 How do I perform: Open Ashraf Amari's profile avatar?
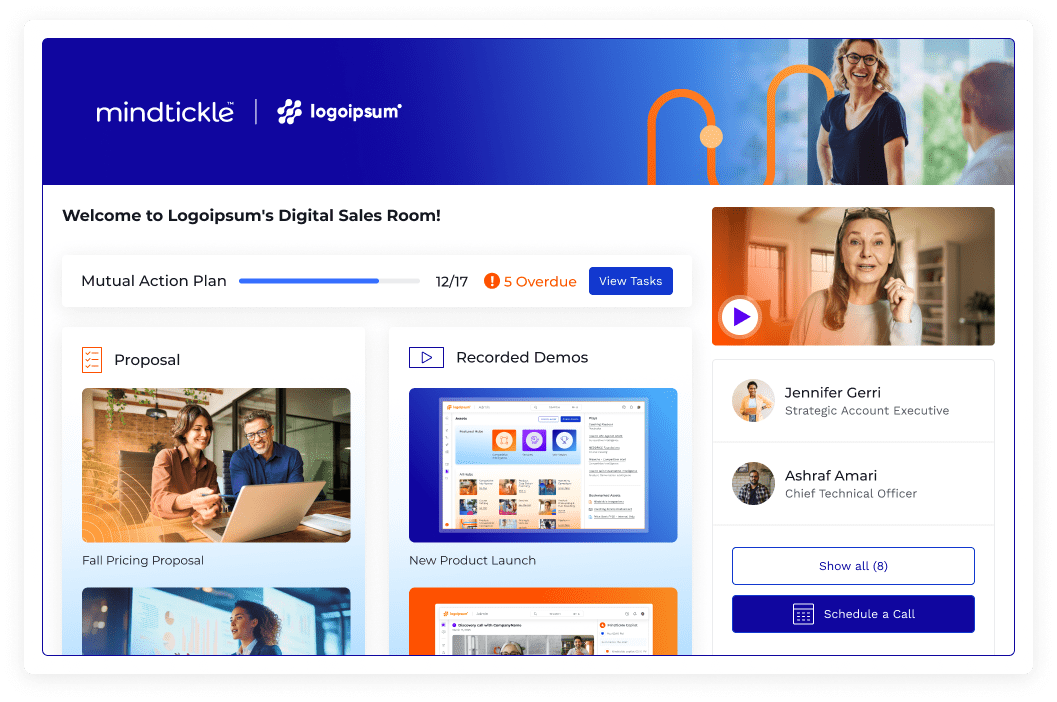tap(753, 484)
